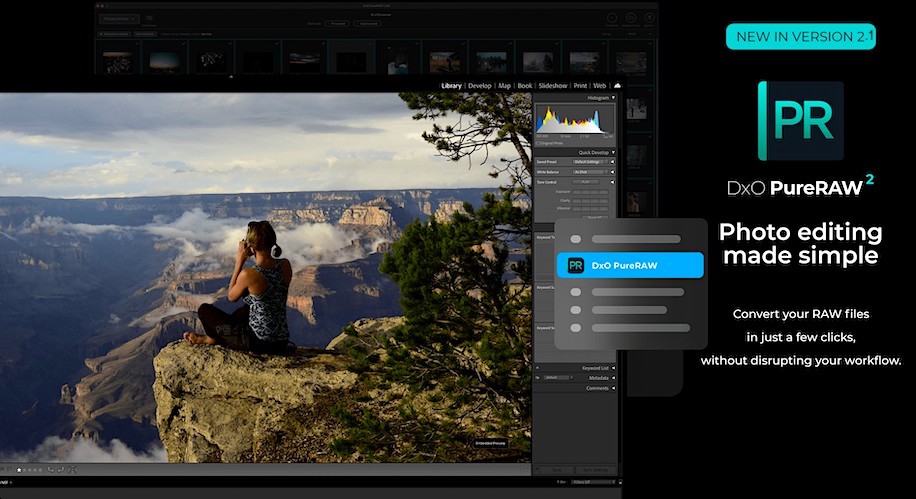Toggle the Original Photo checkbox
This screenshot has width=916, height=499.
[x=539, y=143]
